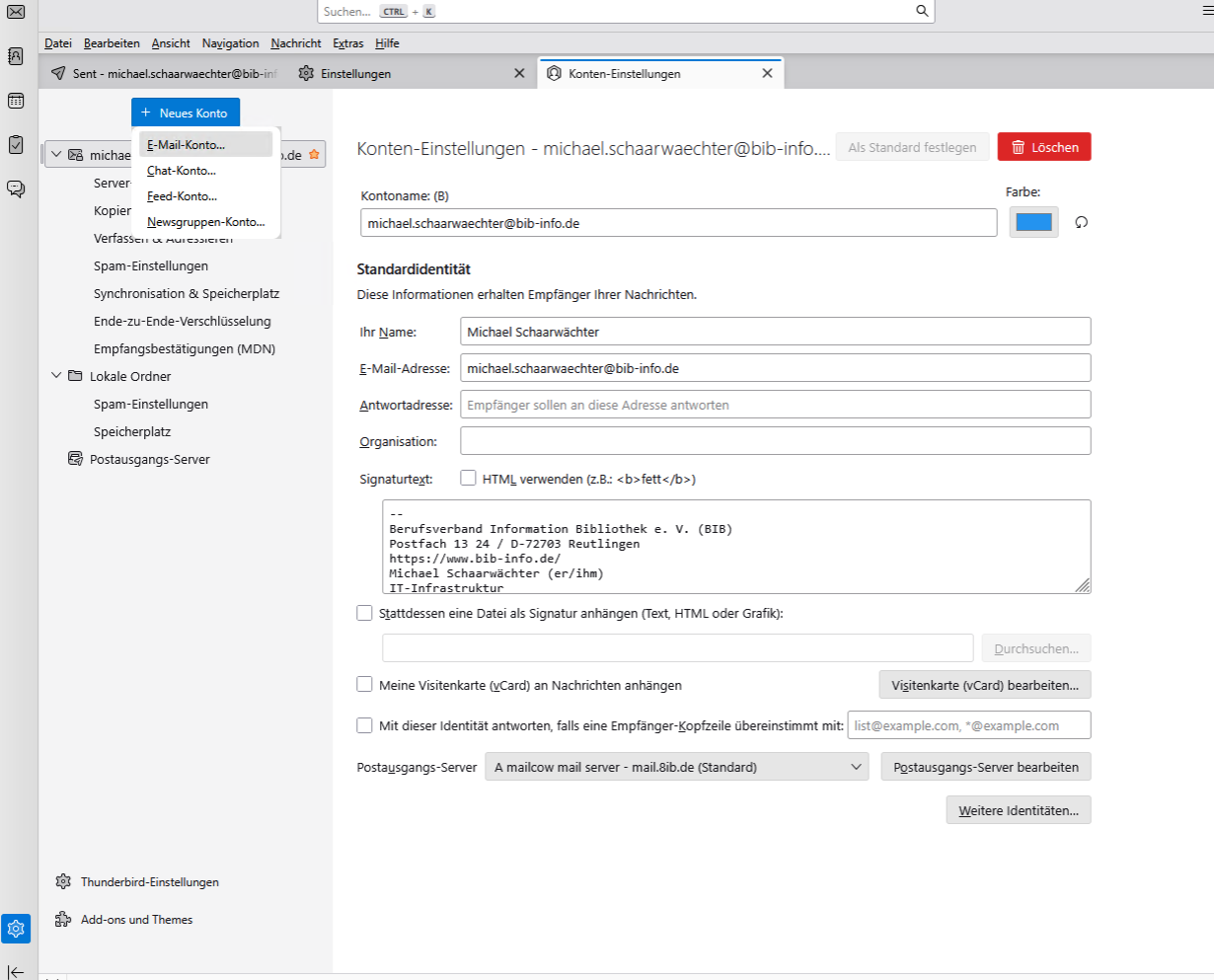Collapse the michael.schaarwaechter account tree

pyautogui.click(x=56, y=155)
